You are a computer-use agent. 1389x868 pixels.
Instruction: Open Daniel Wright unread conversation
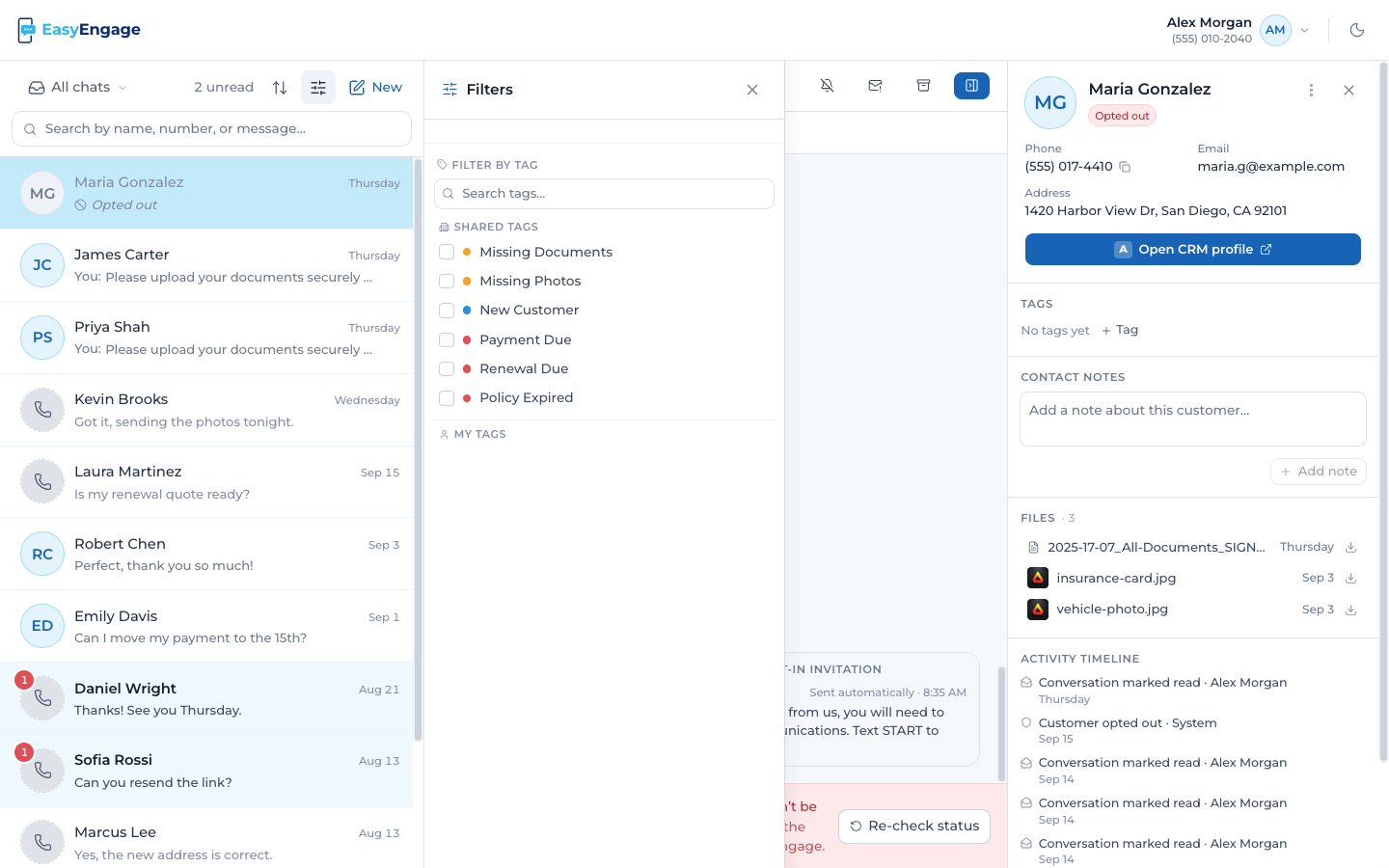coord(206,698)
